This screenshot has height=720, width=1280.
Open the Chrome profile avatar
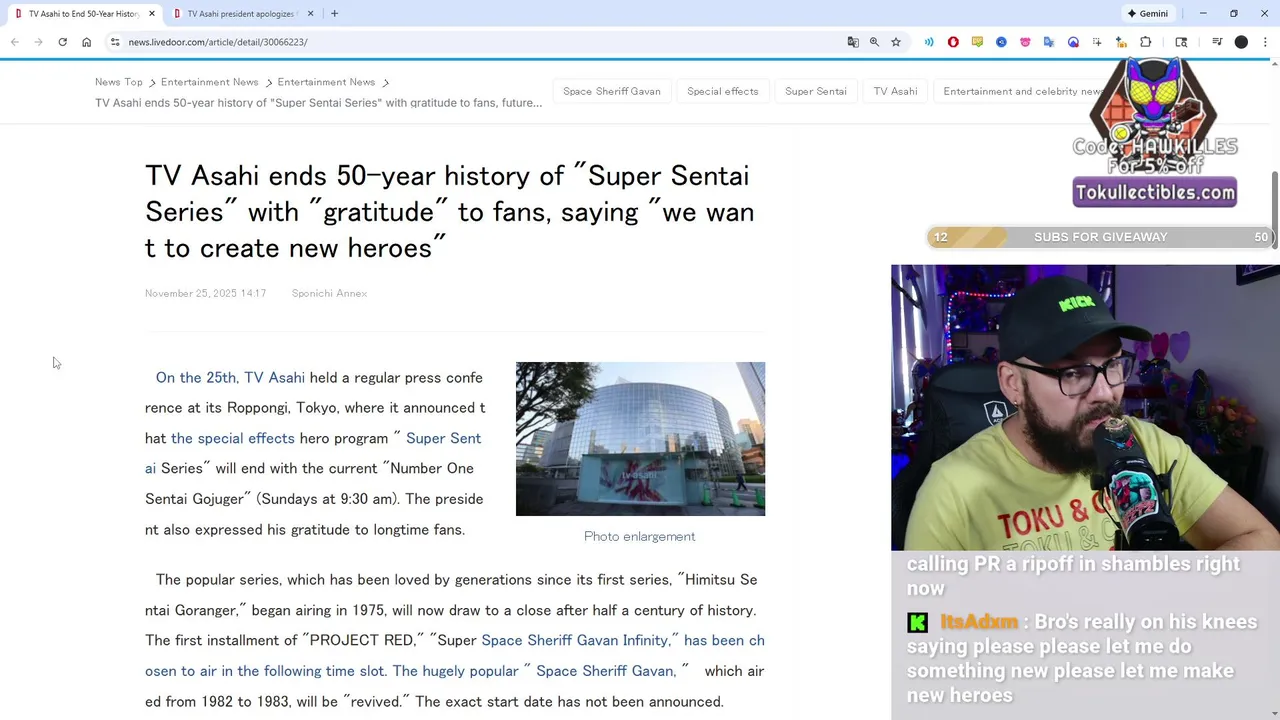1241,42
